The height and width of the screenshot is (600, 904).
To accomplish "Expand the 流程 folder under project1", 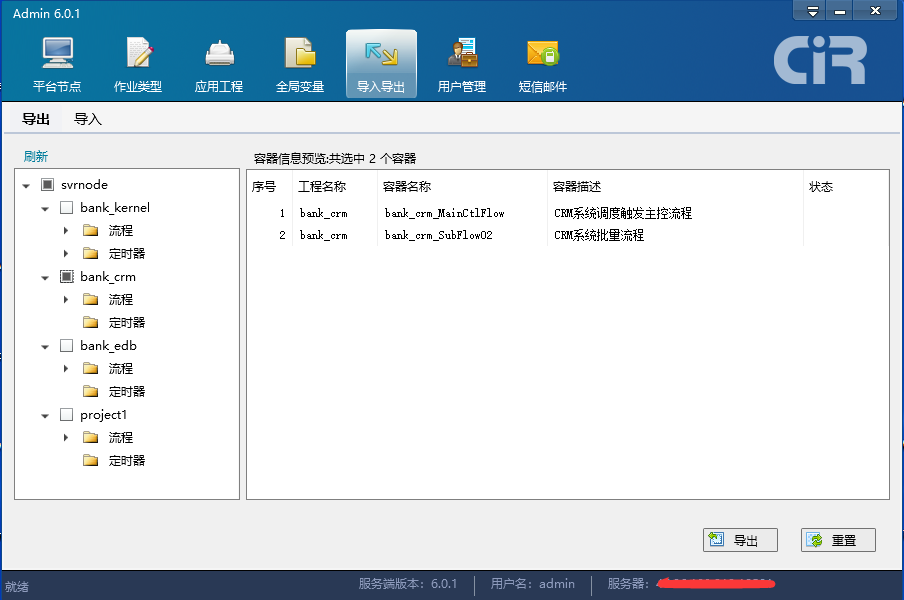I will [66, 437].
